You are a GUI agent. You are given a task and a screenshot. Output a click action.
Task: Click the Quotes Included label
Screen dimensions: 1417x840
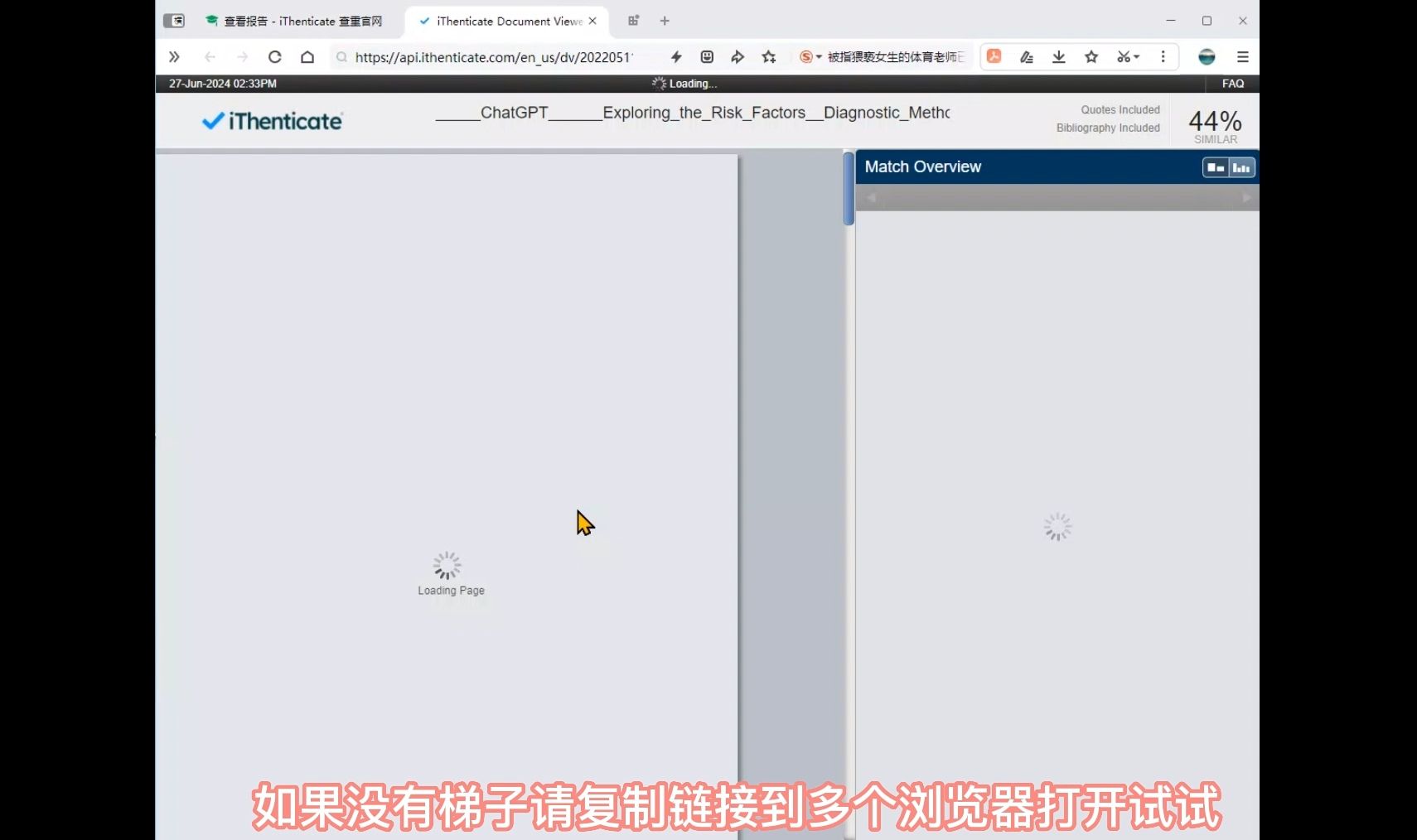(1120, 109)
